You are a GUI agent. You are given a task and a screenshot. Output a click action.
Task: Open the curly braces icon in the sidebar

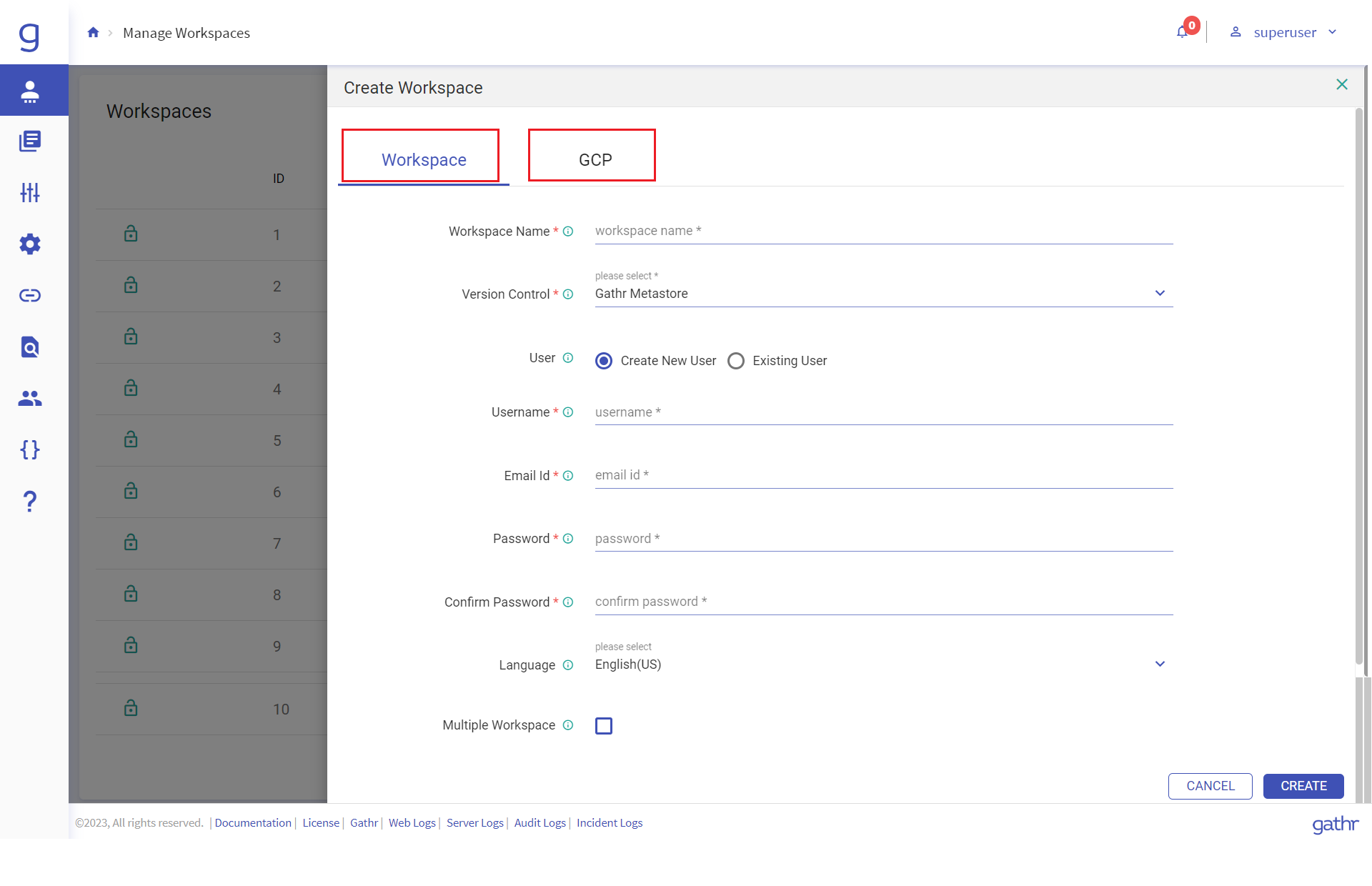tap(30, 449)
